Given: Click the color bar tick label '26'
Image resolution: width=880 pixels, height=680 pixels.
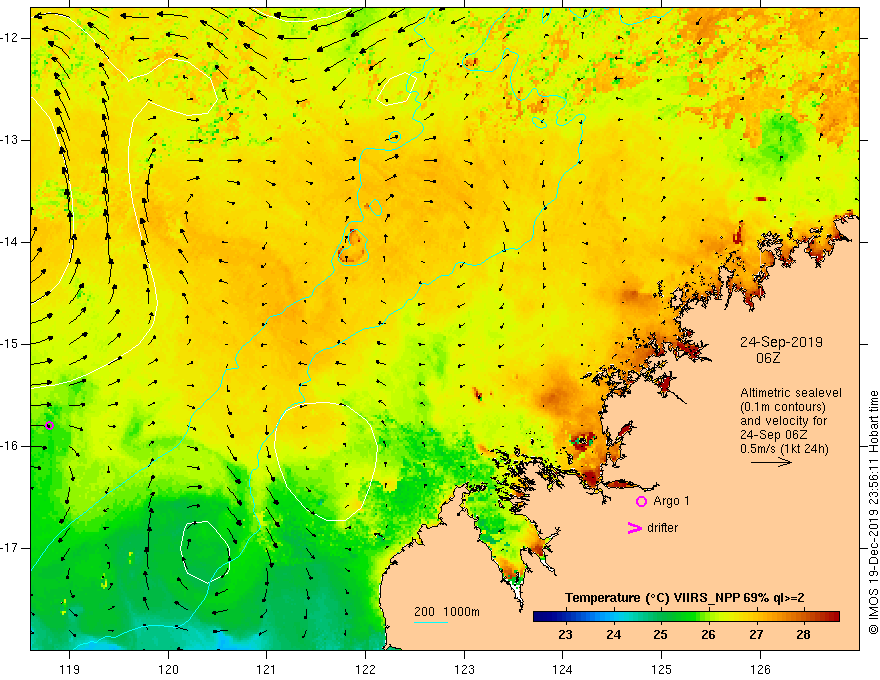Looking at the screenshot, I should coord(708,635).
